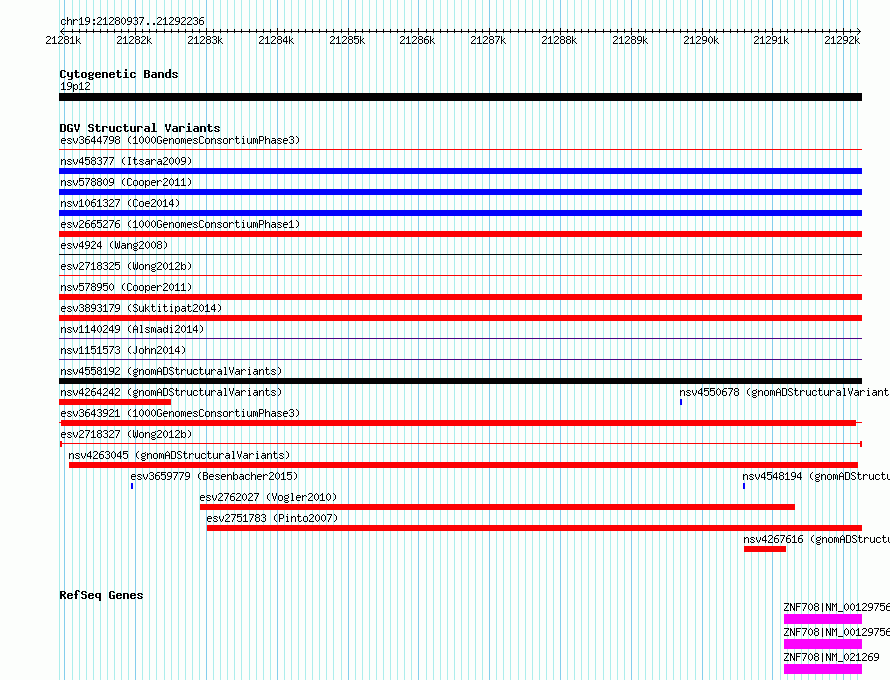Open the esv3643921 (1000GenomesConsortiumPhase3) variant label
The width and height of the screenshot is (890, 680).
coord(180,413)
